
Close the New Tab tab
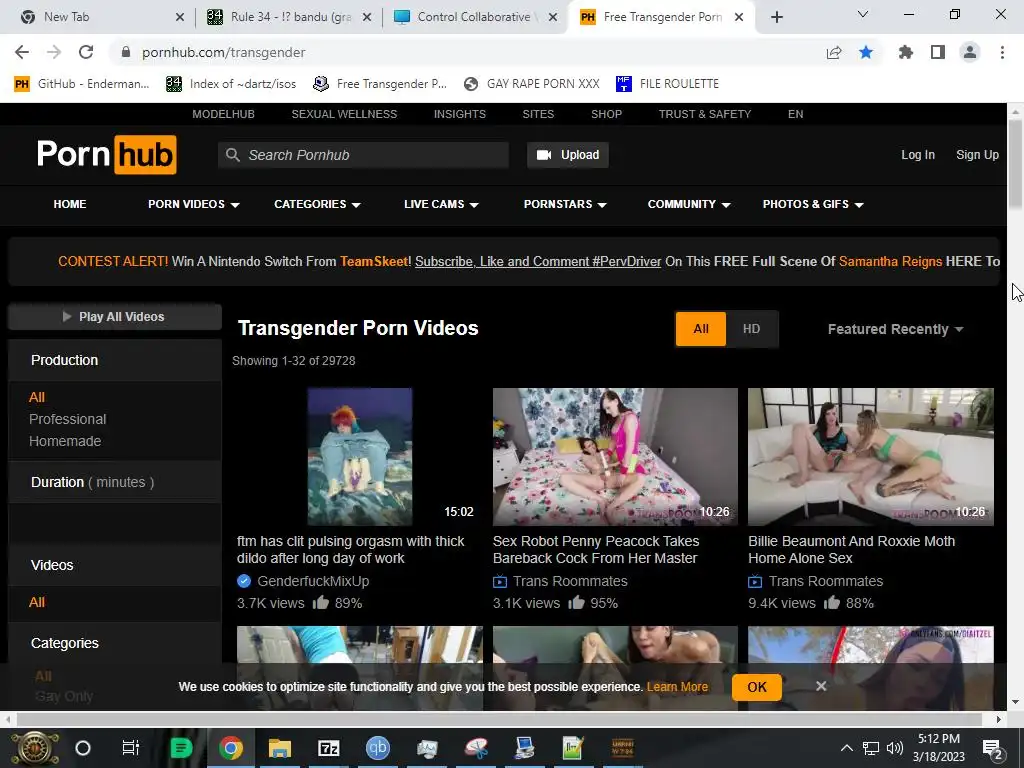click(x=180, y=18)
